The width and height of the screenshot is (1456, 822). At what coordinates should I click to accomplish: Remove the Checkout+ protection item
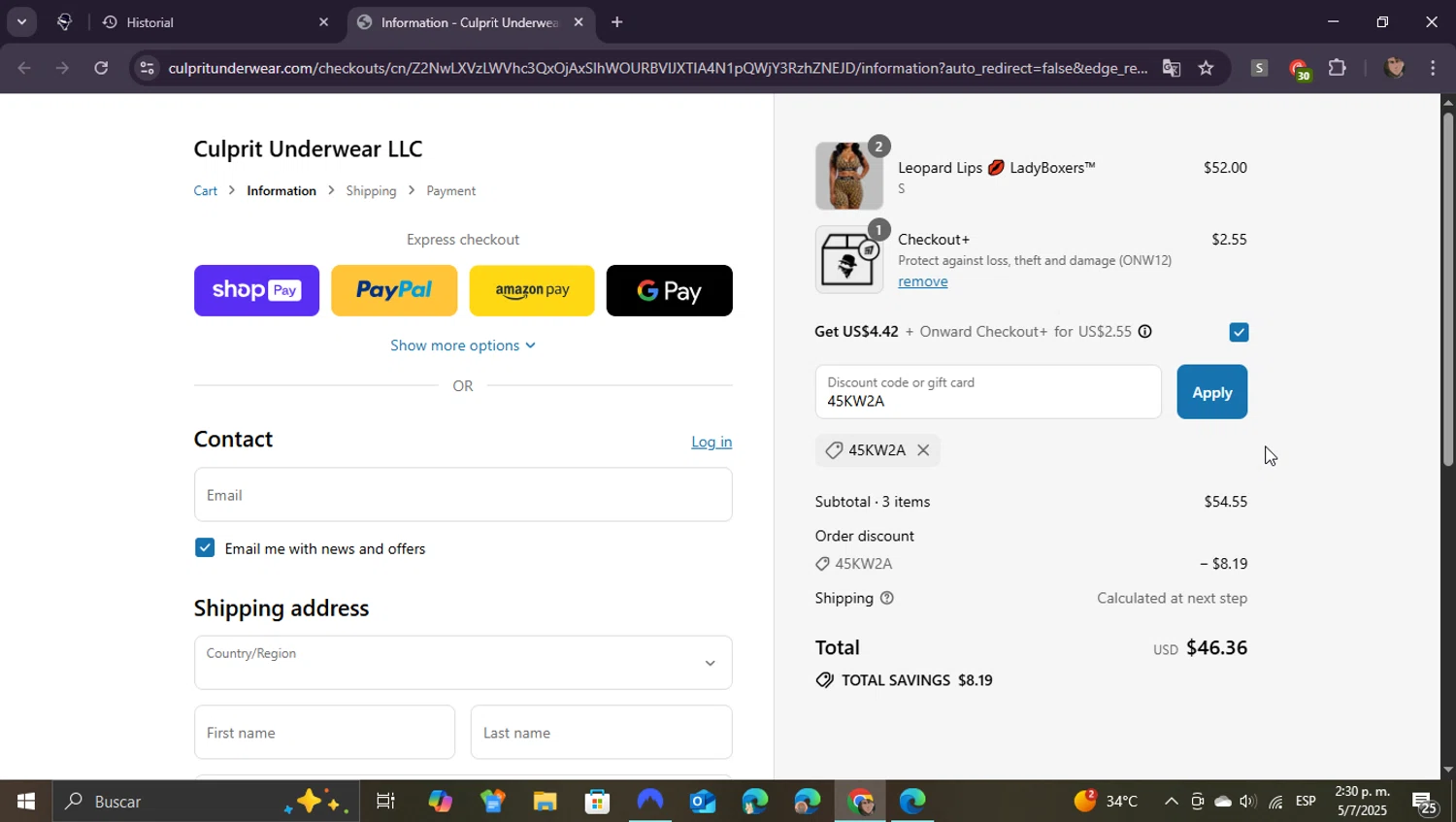click(923, 281)
